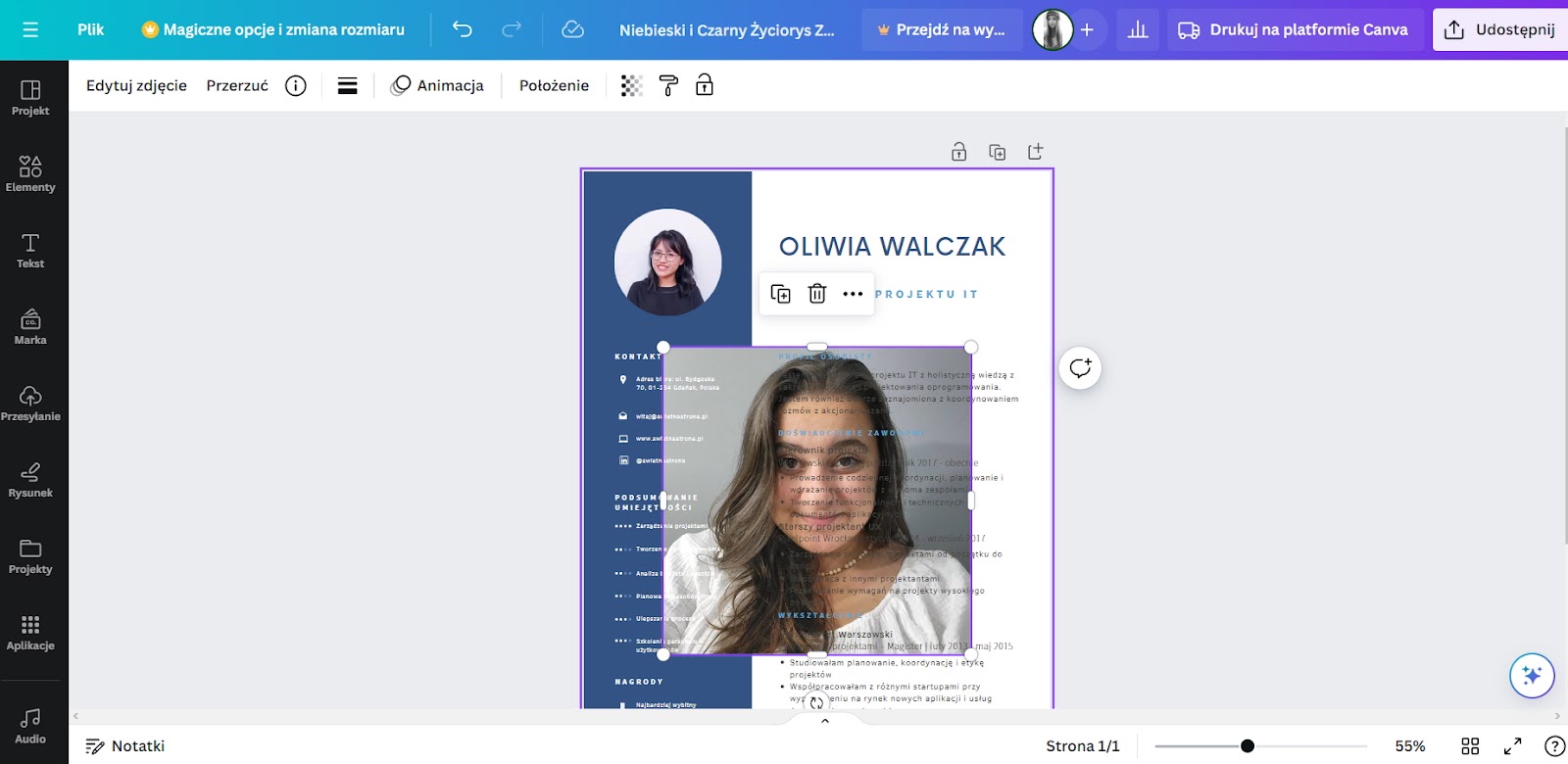Select the NAGRODY section heading

pyautogui.click(x=639, y=682)
